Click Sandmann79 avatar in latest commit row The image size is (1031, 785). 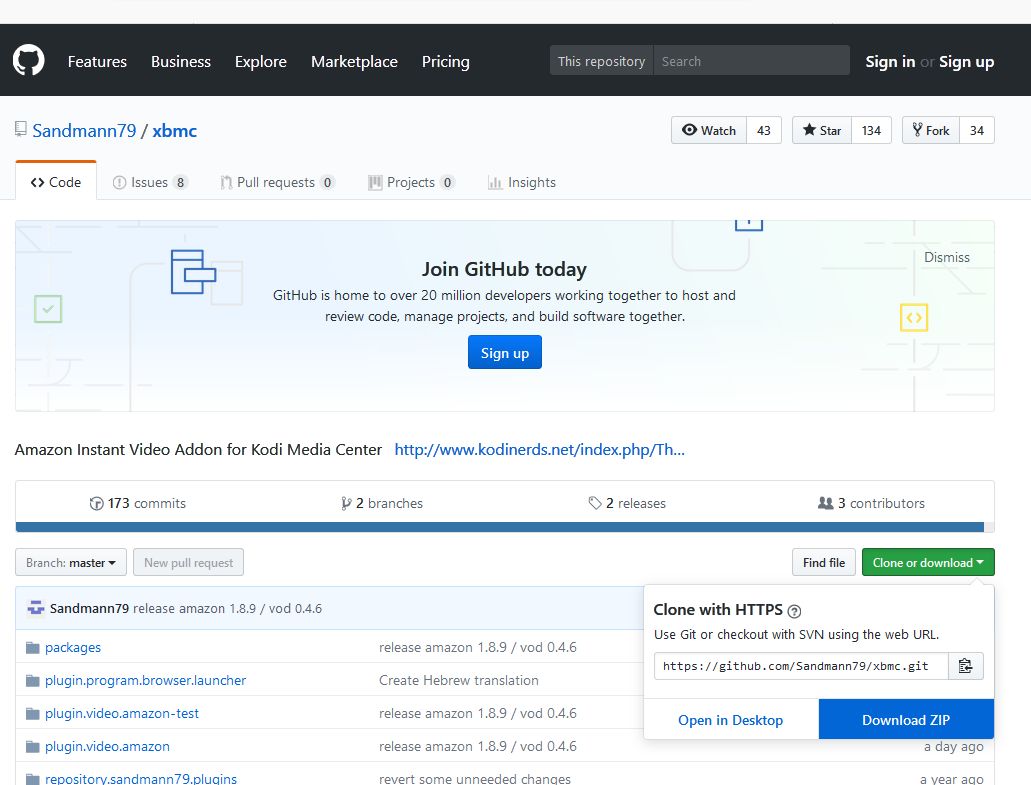(36, 608)
